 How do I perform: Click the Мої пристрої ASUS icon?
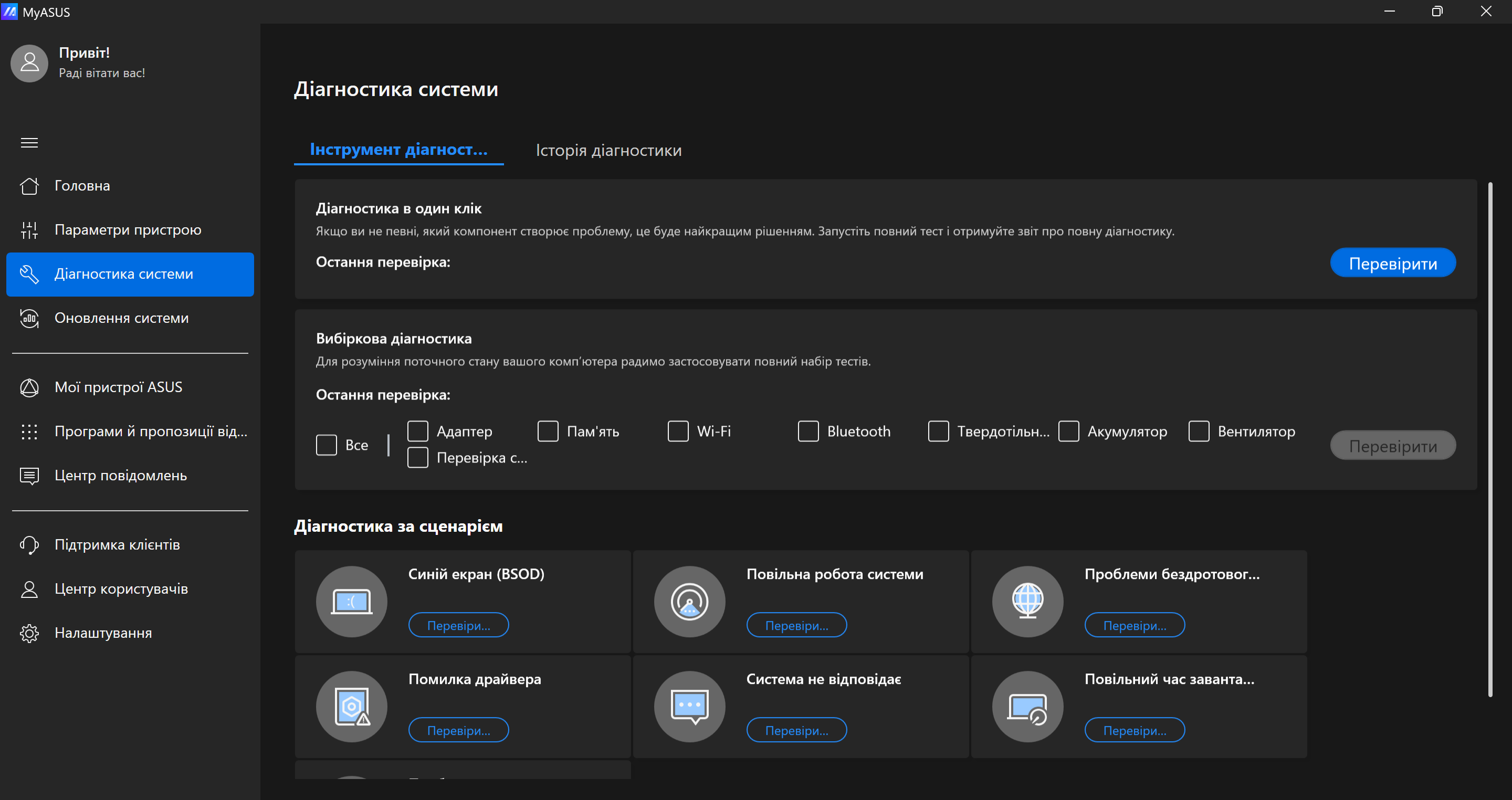click(29, 387)
